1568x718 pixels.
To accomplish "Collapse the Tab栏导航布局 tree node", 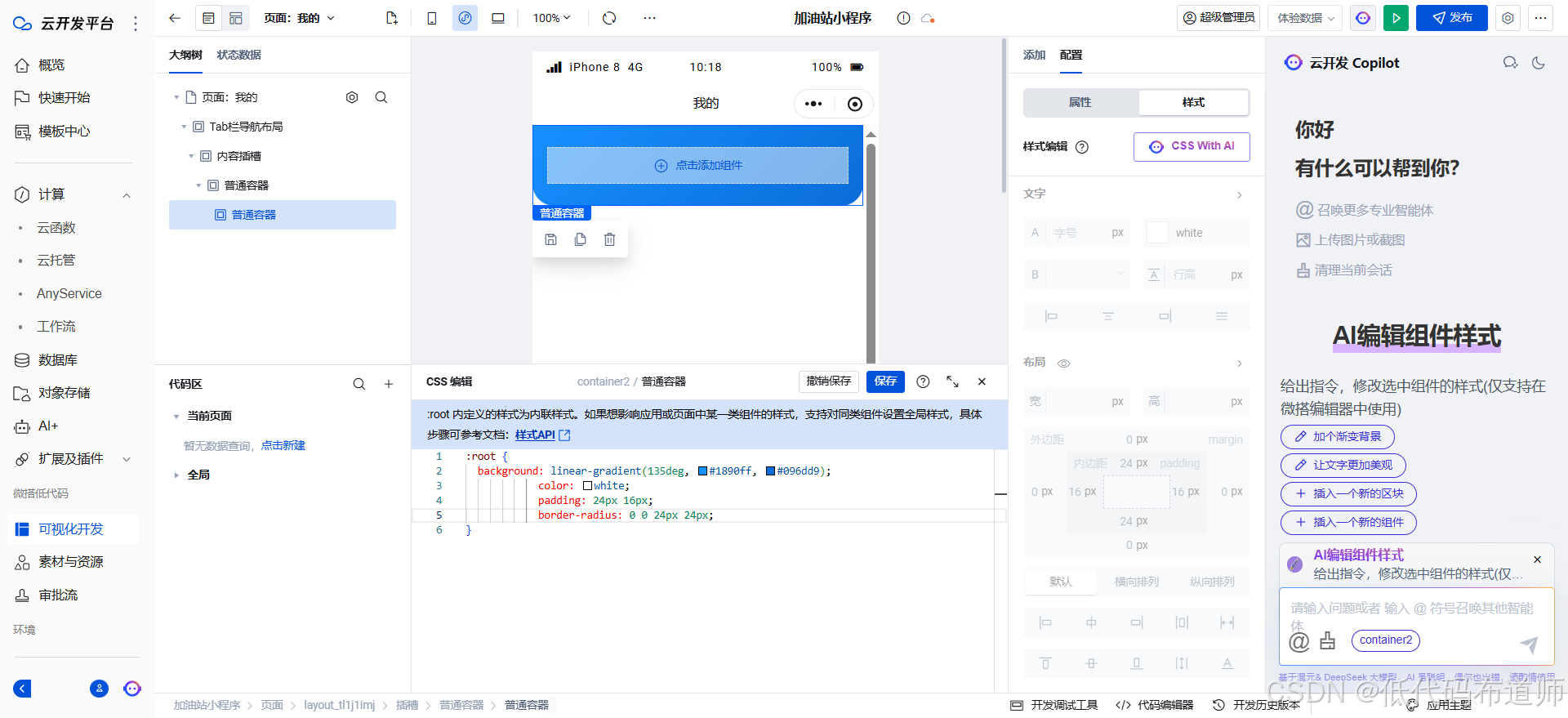I will (x=184, y=127).
